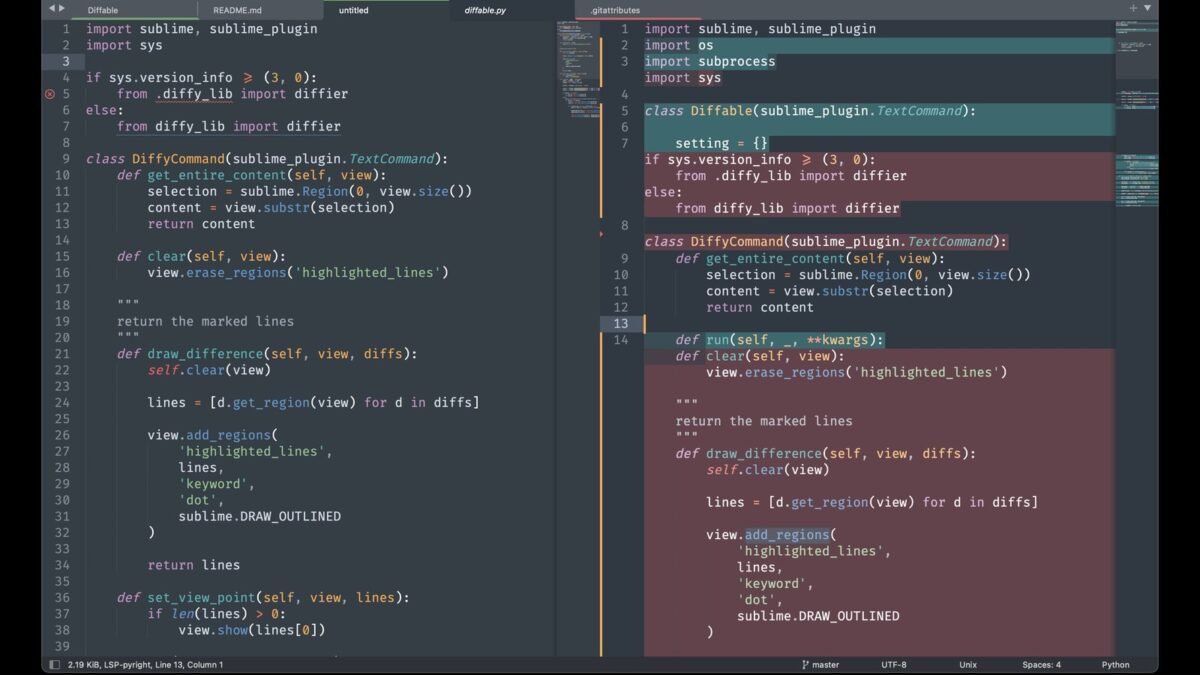
Task: Change the Python syntax selector
Action: (1115, 665)
